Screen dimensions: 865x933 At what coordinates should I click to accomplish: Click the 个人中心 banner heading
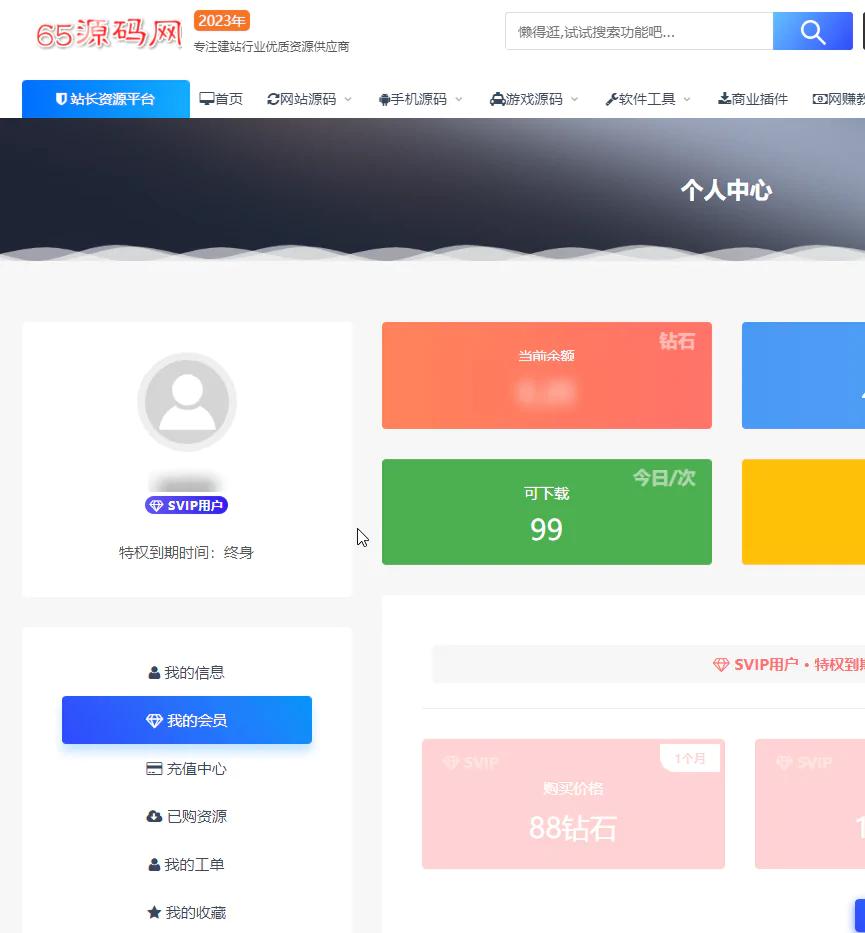(x=726, y=190)
